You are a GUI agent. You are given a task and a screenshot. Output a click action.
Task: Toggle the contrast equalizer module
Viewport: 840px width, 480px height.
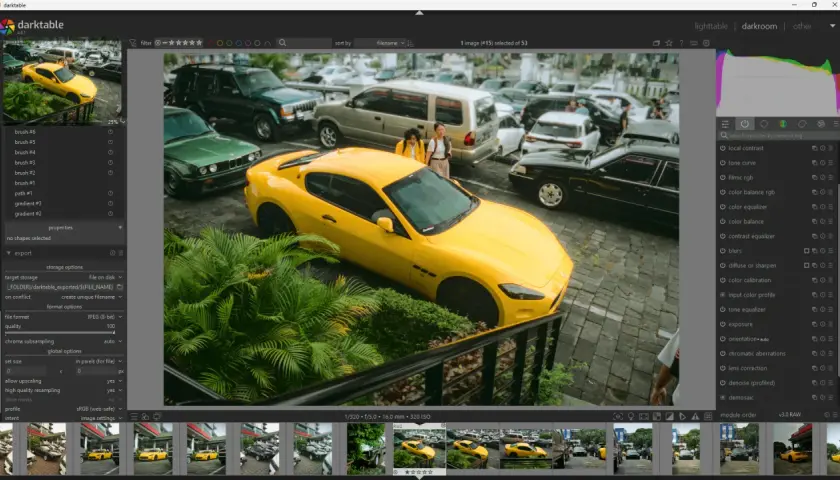click(722, 236)
